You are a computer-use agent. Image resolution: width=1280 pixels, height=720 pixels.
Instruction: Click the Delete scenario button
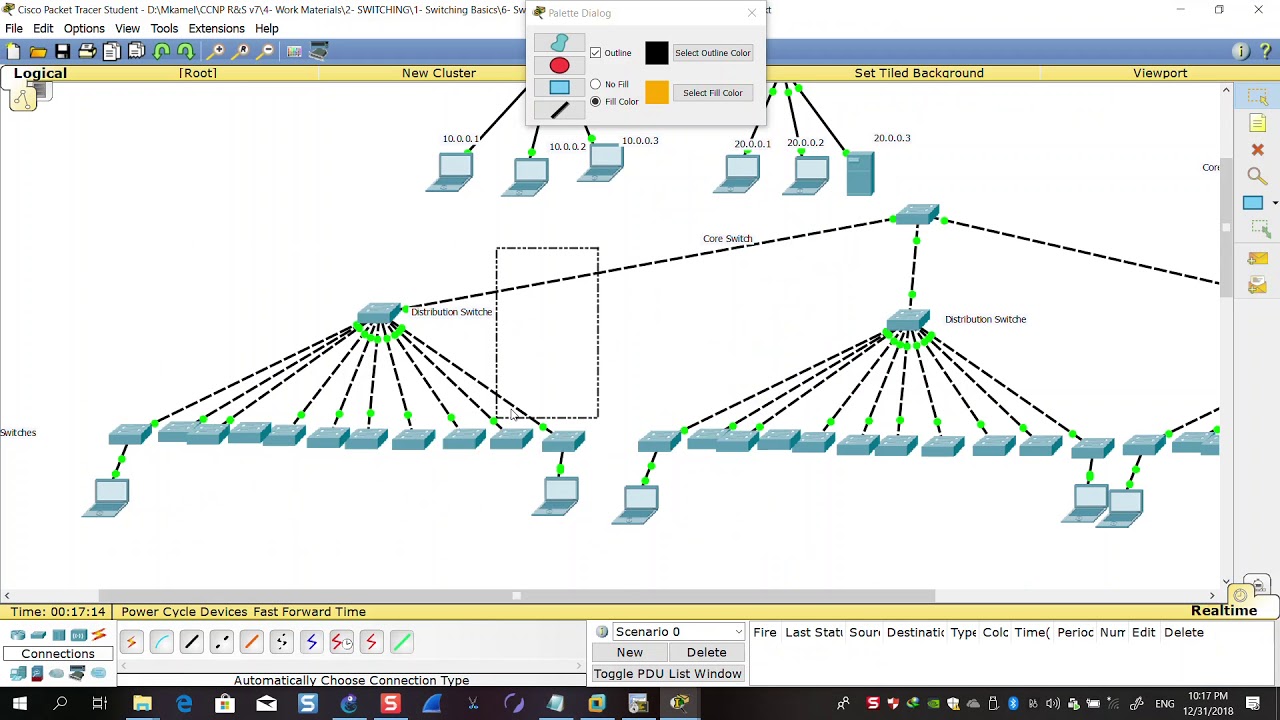[706, 652]
